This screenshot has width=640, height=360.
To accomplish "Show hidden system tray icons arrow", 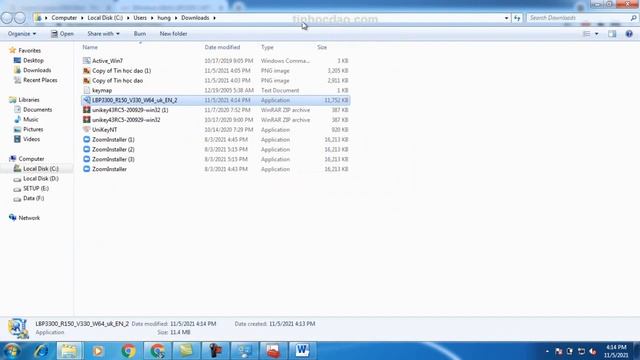I will point(547,351).
